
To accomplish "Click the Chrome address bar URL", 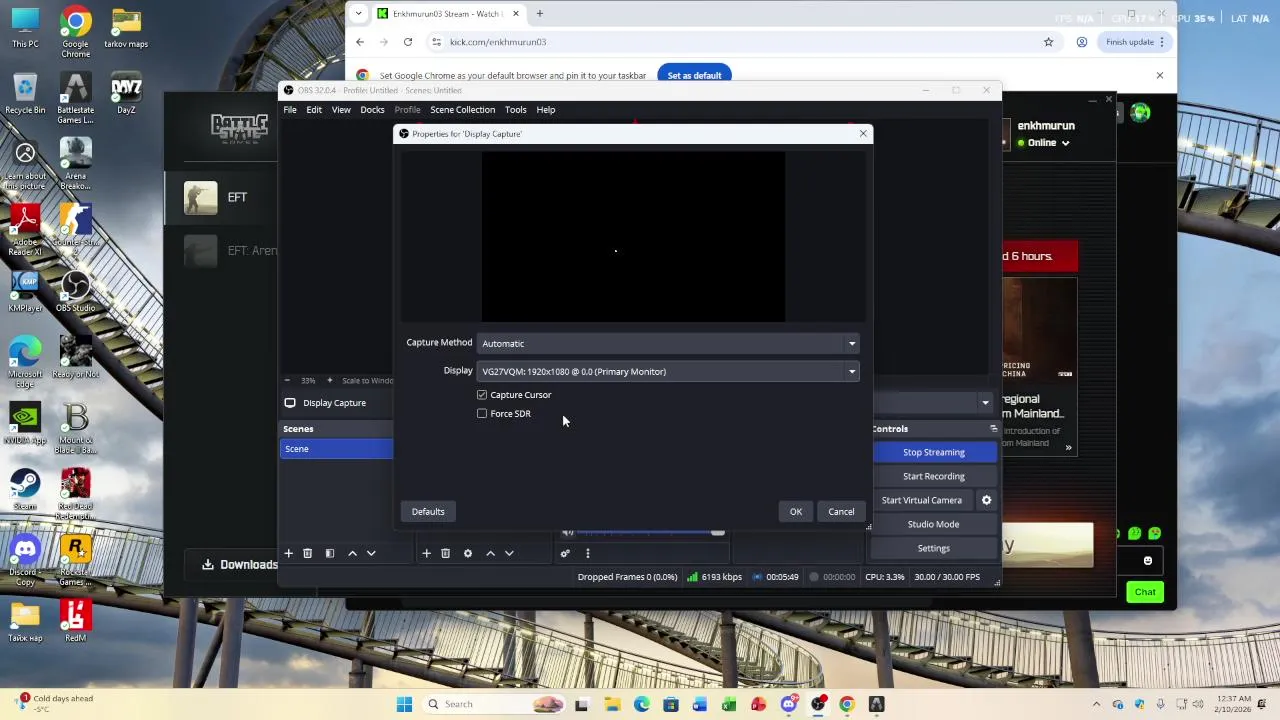I will click(498, 42).
